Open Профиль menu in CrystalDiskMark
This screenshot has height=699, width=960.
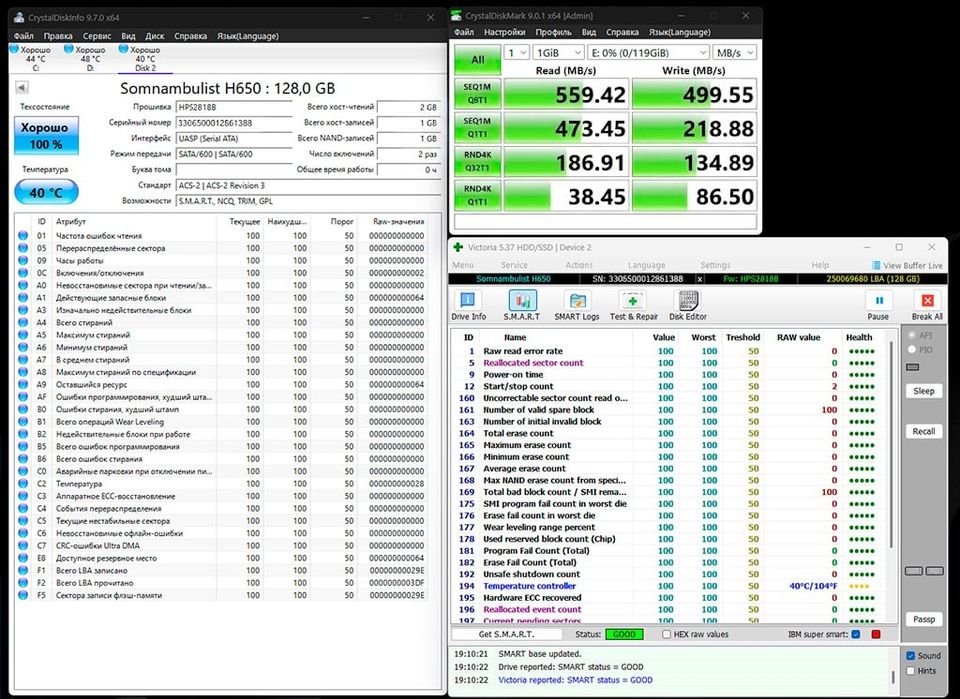tap(553, 32)
